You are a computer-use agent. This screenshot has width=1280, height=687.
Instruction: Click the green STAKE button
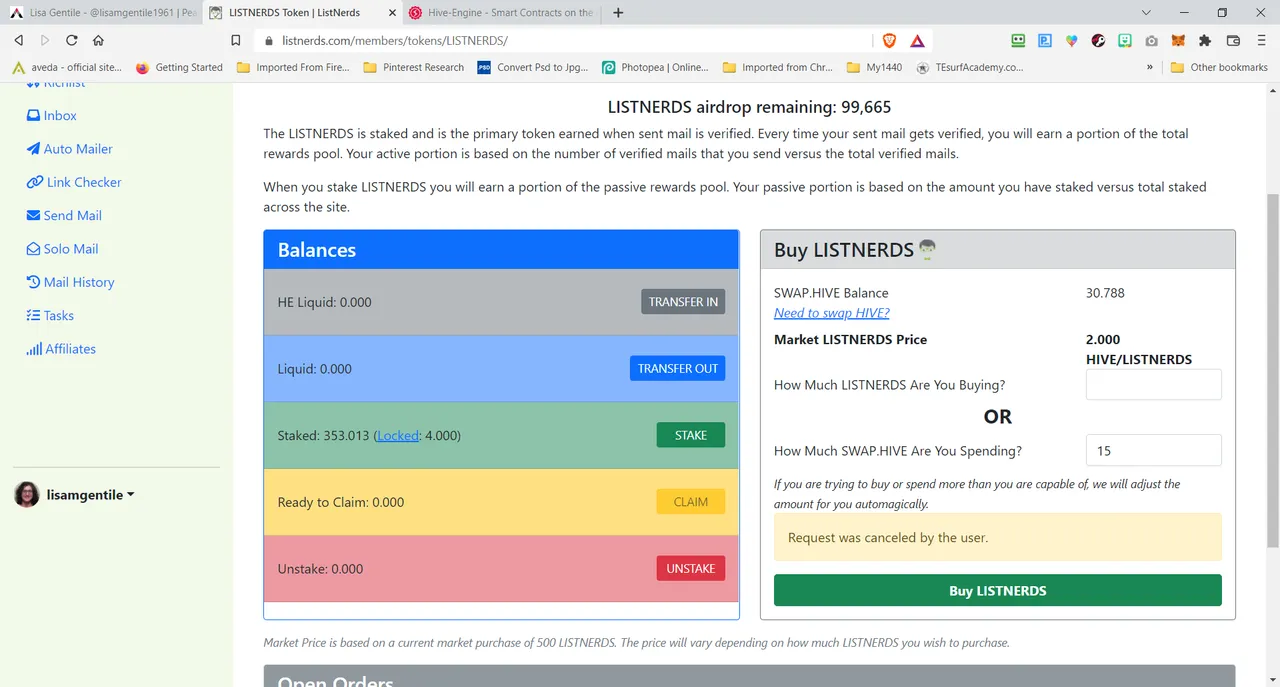point(691,435)
